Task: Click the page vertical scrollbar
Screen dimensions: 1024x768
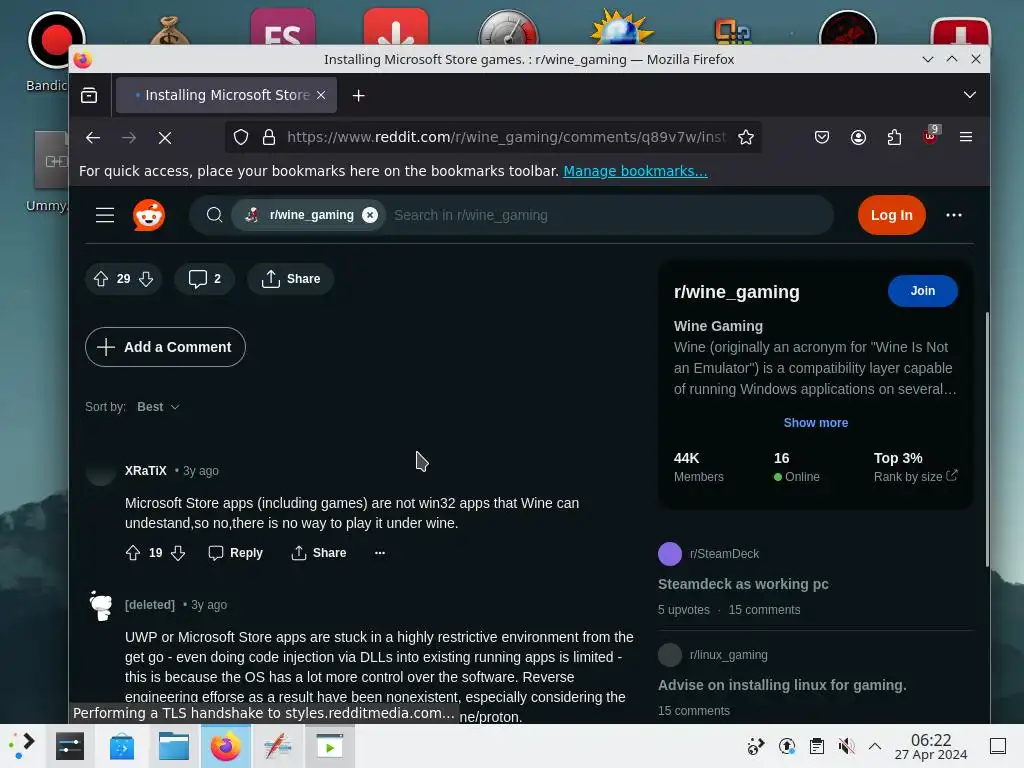Action: point(987,439)
